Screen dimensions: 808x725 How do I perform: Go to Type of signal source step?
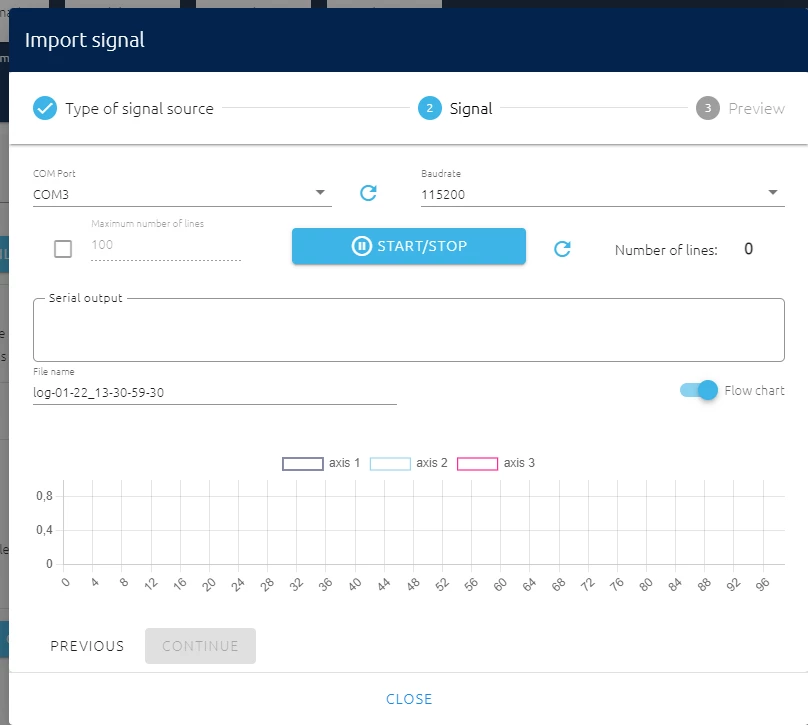[139, 108]
